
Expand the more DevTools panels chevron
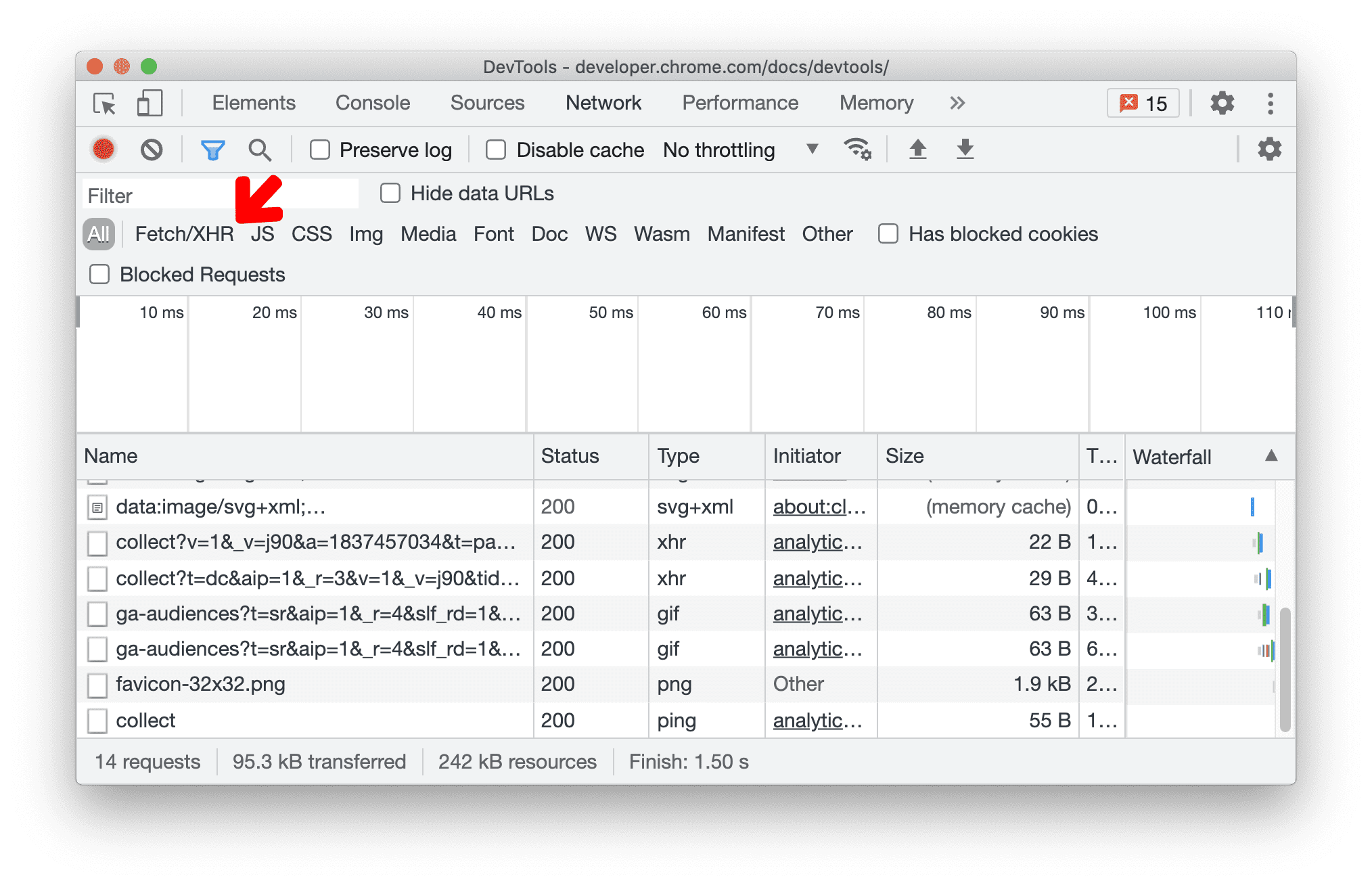pyautogui.click(x=960, y=104)
